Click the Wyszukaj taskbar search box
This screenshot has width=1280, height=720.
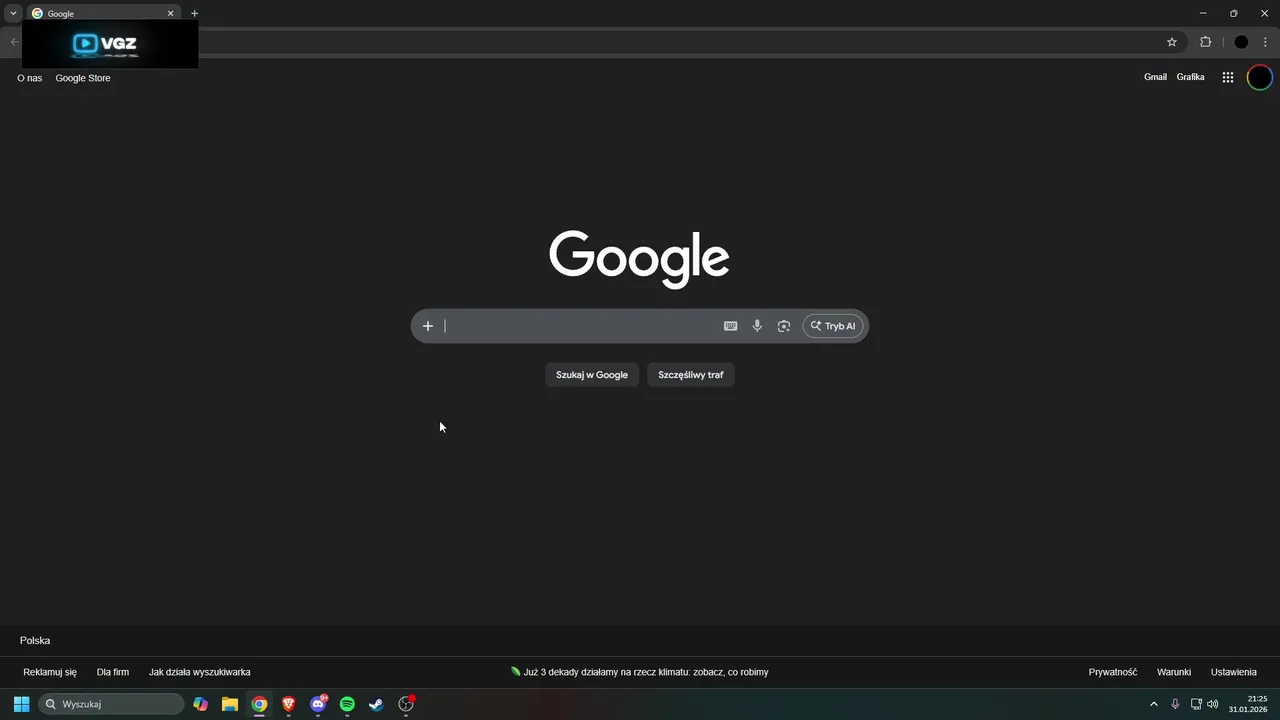[x=111, y=704]
